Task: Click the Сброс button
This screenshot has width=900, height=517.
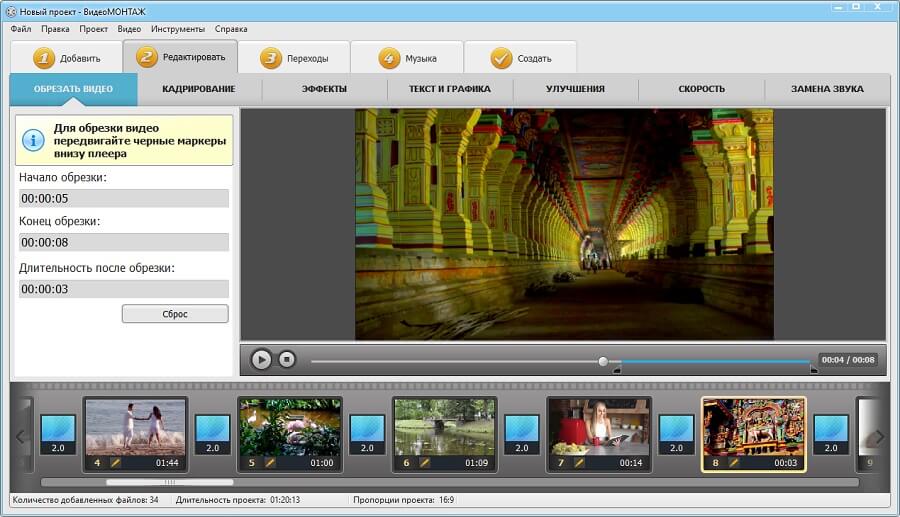Action: (175, 314)
